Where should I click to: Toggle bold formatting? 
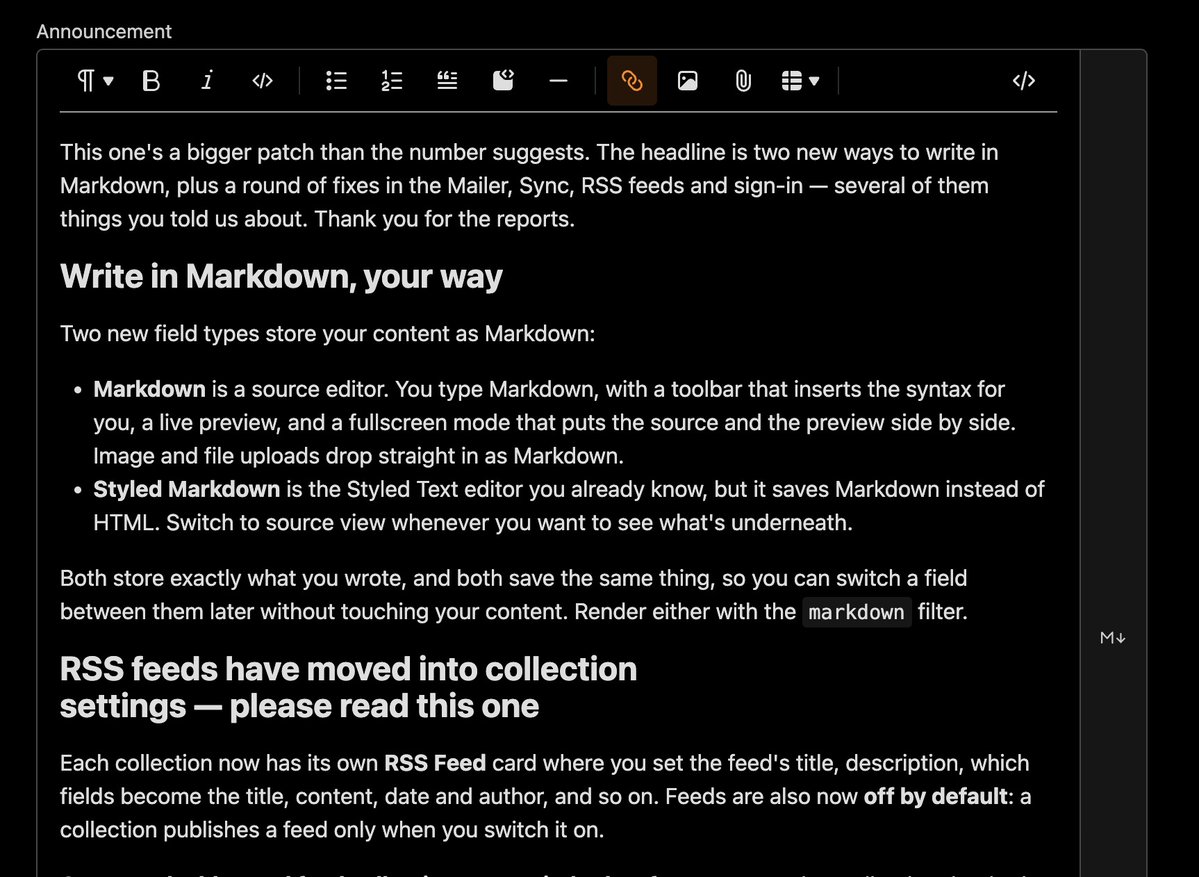point(151,80)
